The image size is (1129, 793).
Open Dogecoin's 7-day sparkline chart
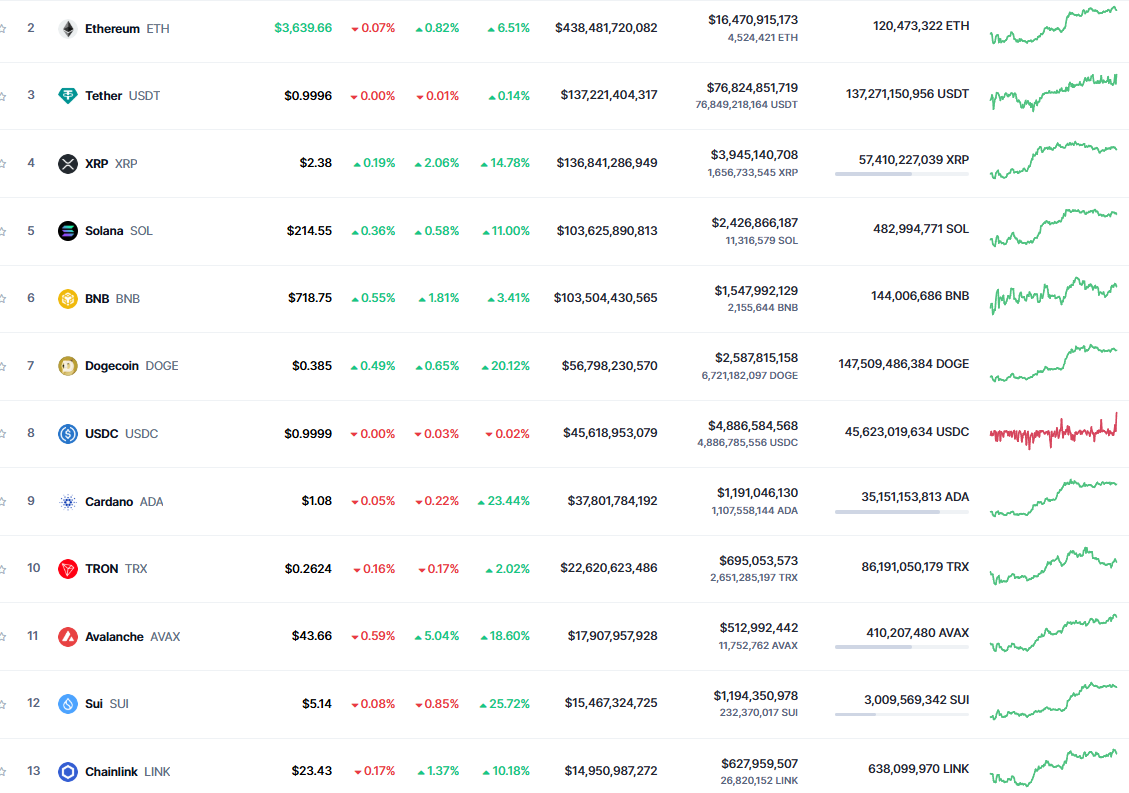point(1053,363)
